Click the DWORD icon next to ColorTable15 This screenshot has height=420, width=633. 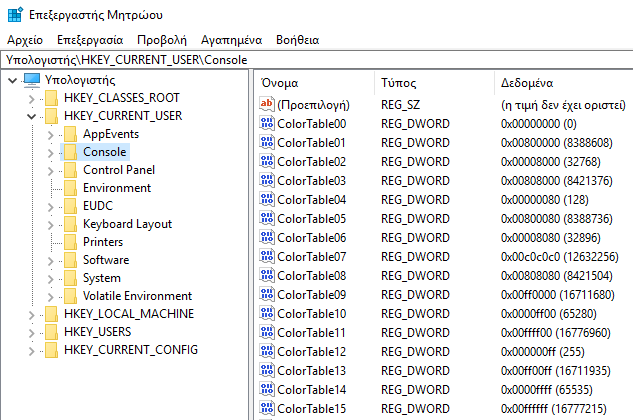click(x=267, y=409)
